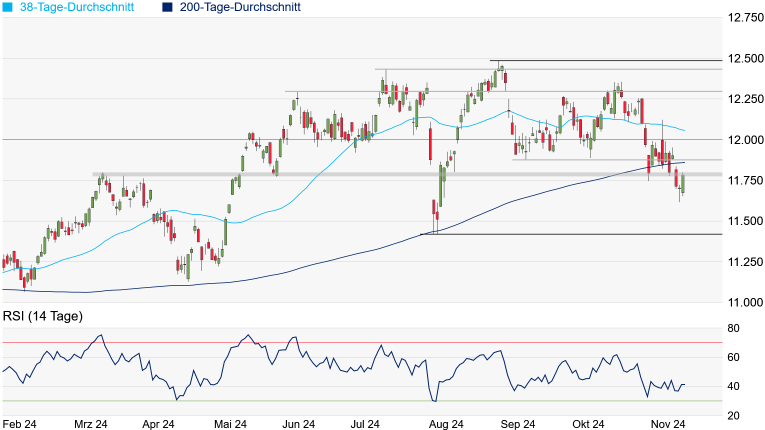765x430 pixels.
Task: Click the RSI axis value 80
Action: coord(733,328)
